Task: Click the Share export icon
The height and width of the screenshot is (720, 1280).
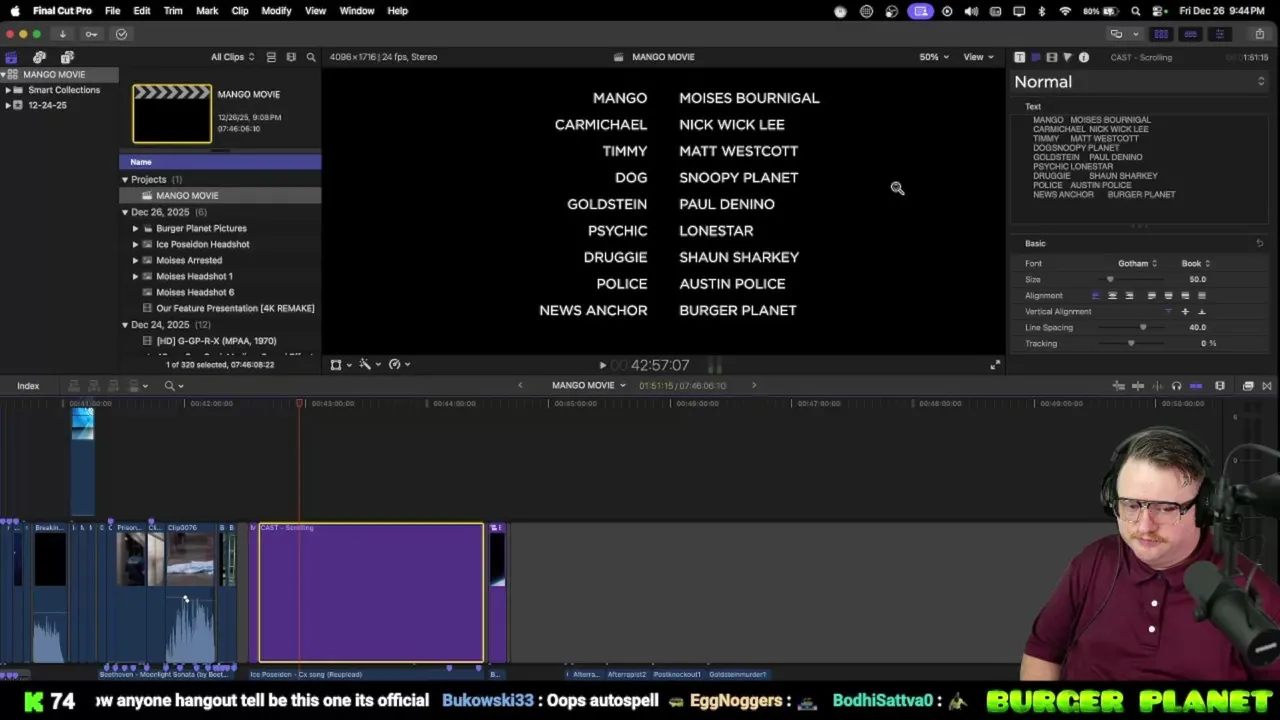Action: [1259, 34]
